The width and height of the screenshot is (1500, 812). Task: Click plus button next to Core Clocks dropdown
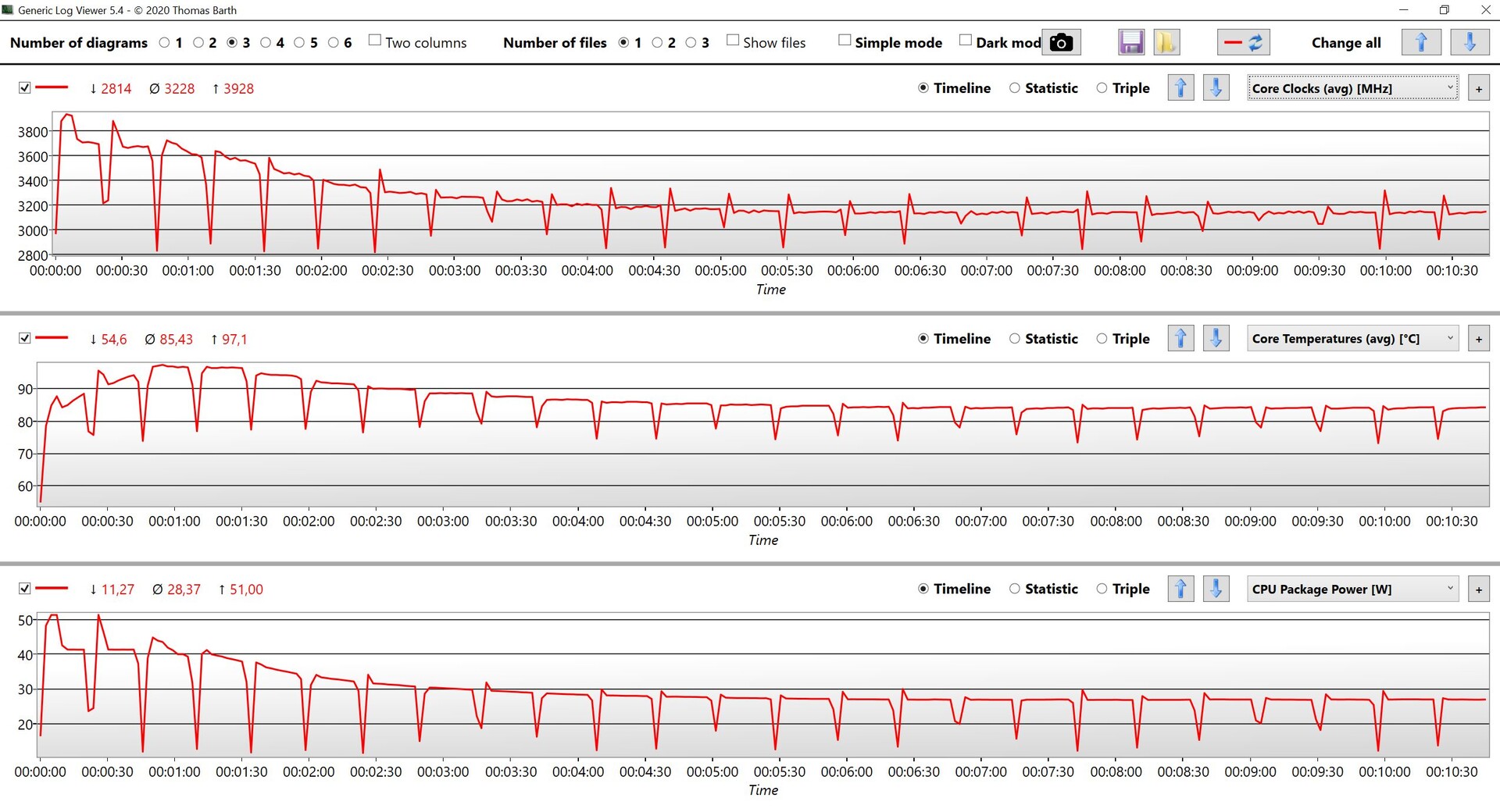1478,89
